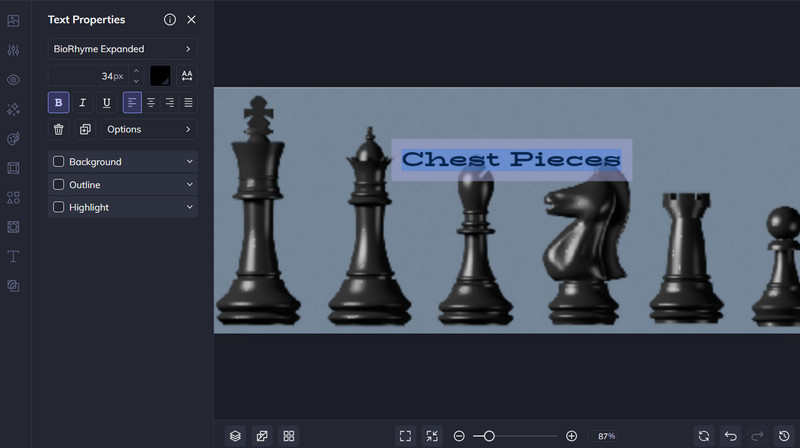Turn on the Highlight checkbox
The image size is (800, 448).
pyautogui.click(x=59, y=207)
